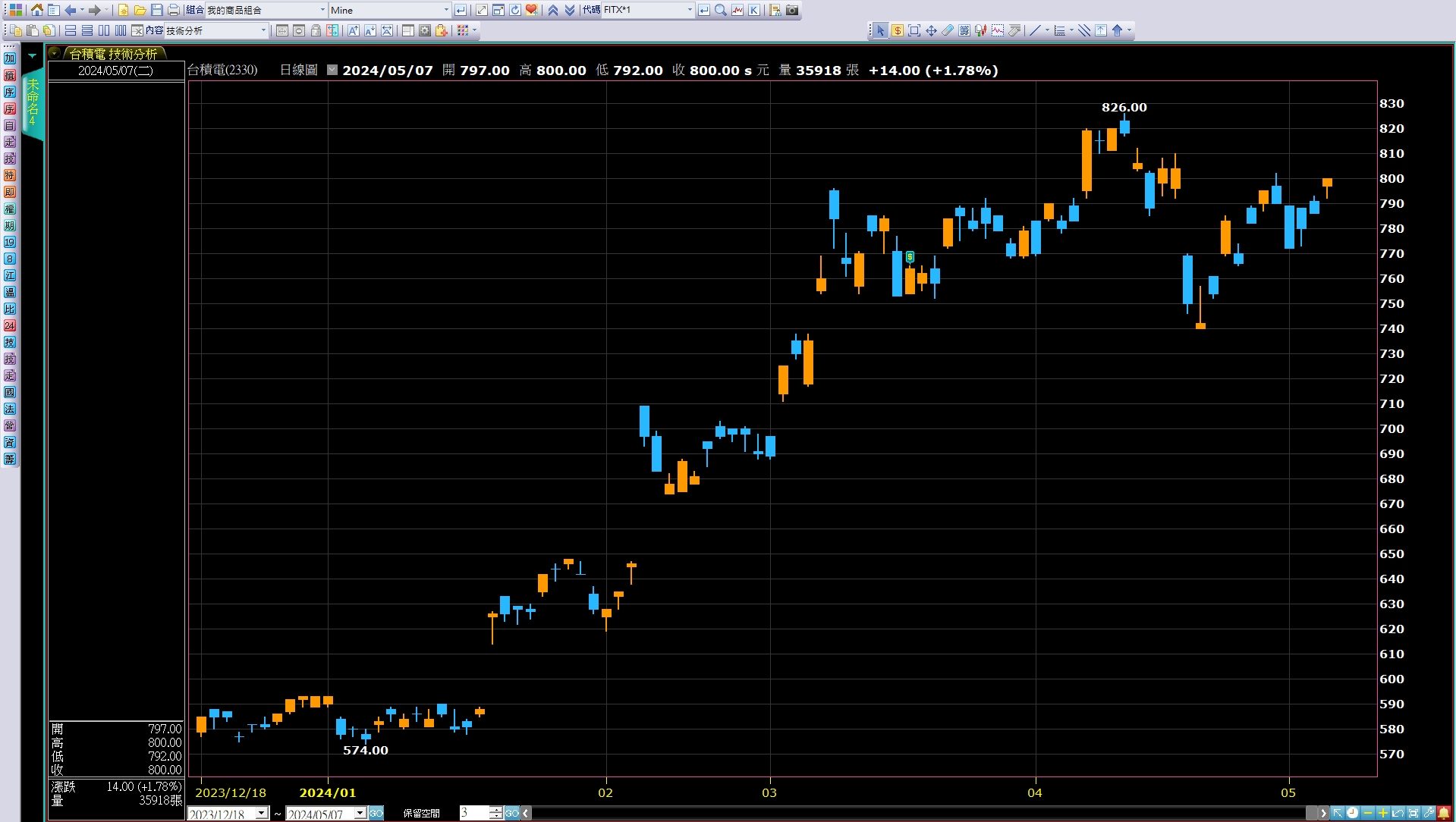Click the 櫃 sidebar button
Viewport: 1456px width, 822px height.
pyautogui.click(x=10, y=75)
